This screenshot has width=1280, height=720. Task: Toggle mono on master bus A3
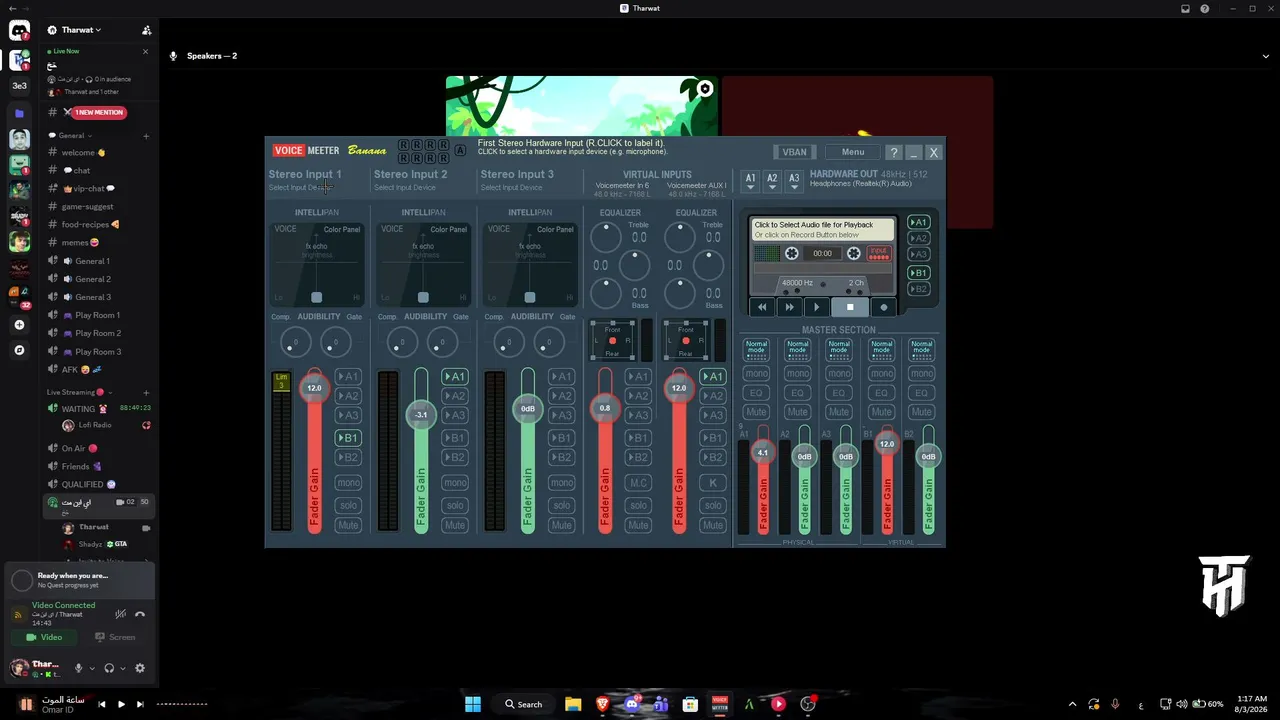point(839,374)
